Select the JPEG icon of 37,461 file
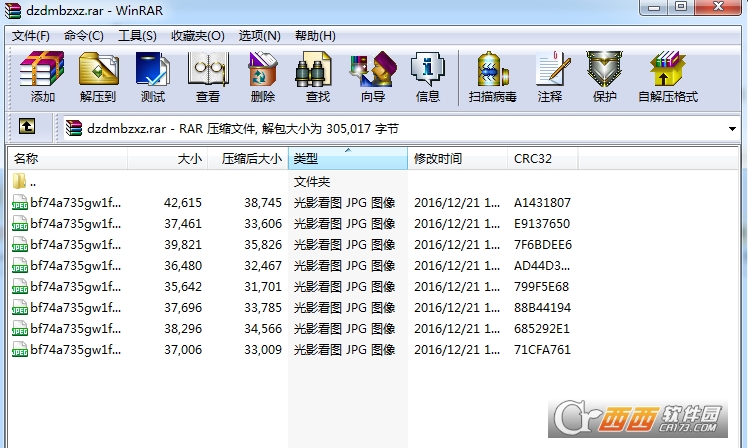The height and width of the screenshot is (448, 748). pos(20,224)
